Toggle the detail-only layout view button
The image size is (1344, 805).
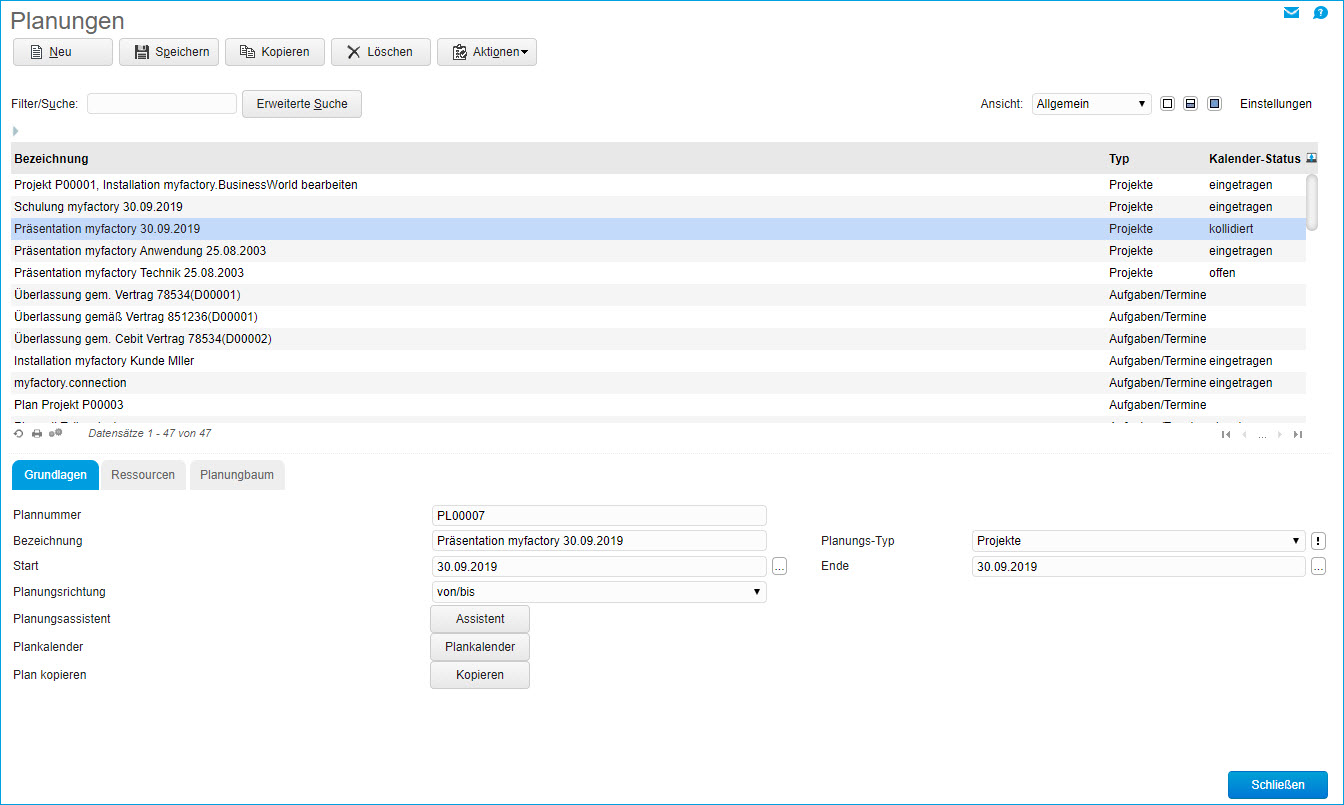(x=1214, y=104)
